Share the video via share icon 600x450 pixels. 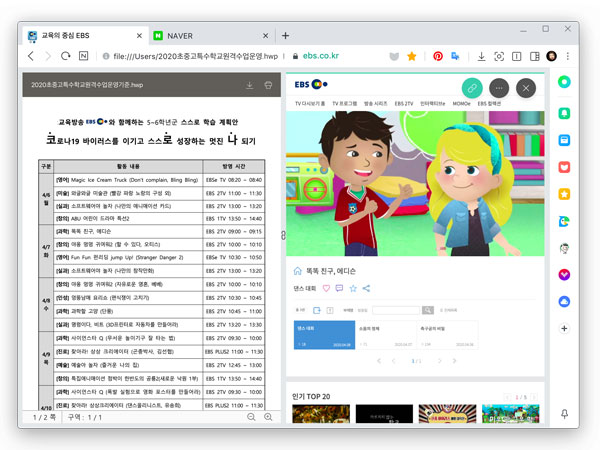coord(366,288)
